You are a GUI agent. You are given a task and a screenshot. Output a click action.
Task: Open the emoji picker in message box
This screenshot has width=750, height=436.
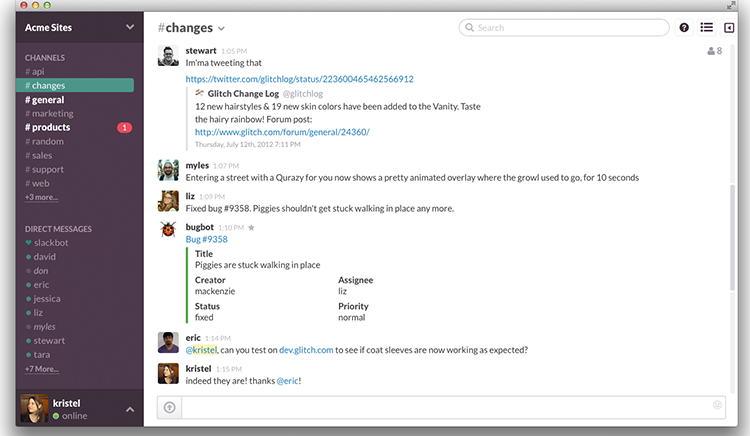click(717, 405)
